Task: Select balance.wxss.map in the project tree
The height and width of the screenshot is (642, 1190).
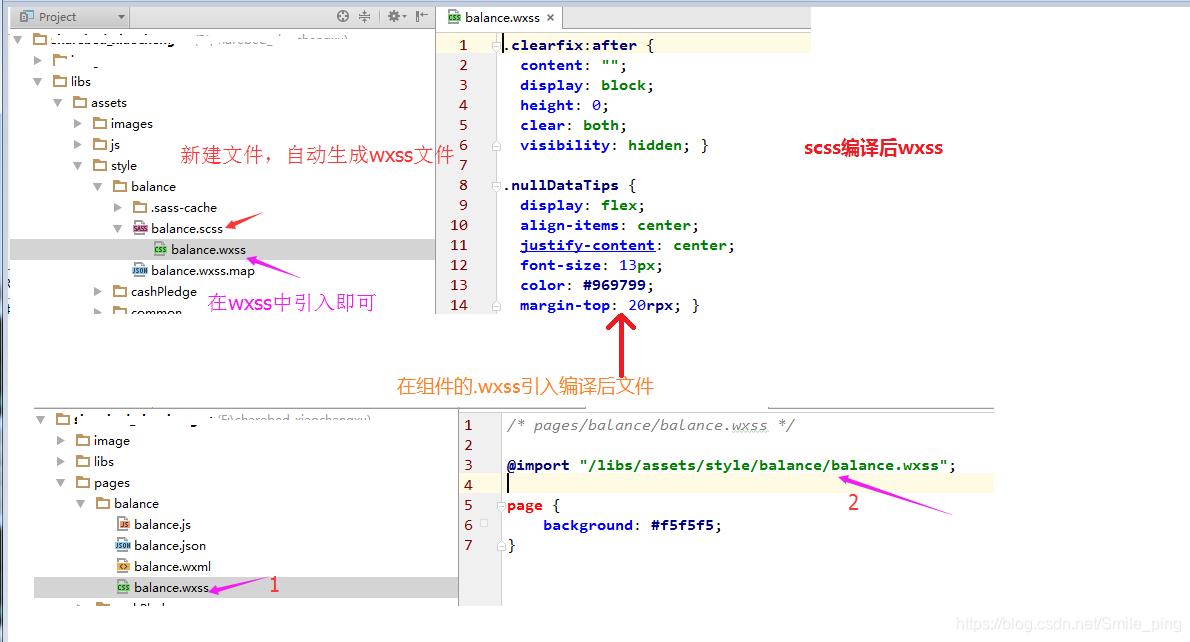Action: [x=203, y=271]
